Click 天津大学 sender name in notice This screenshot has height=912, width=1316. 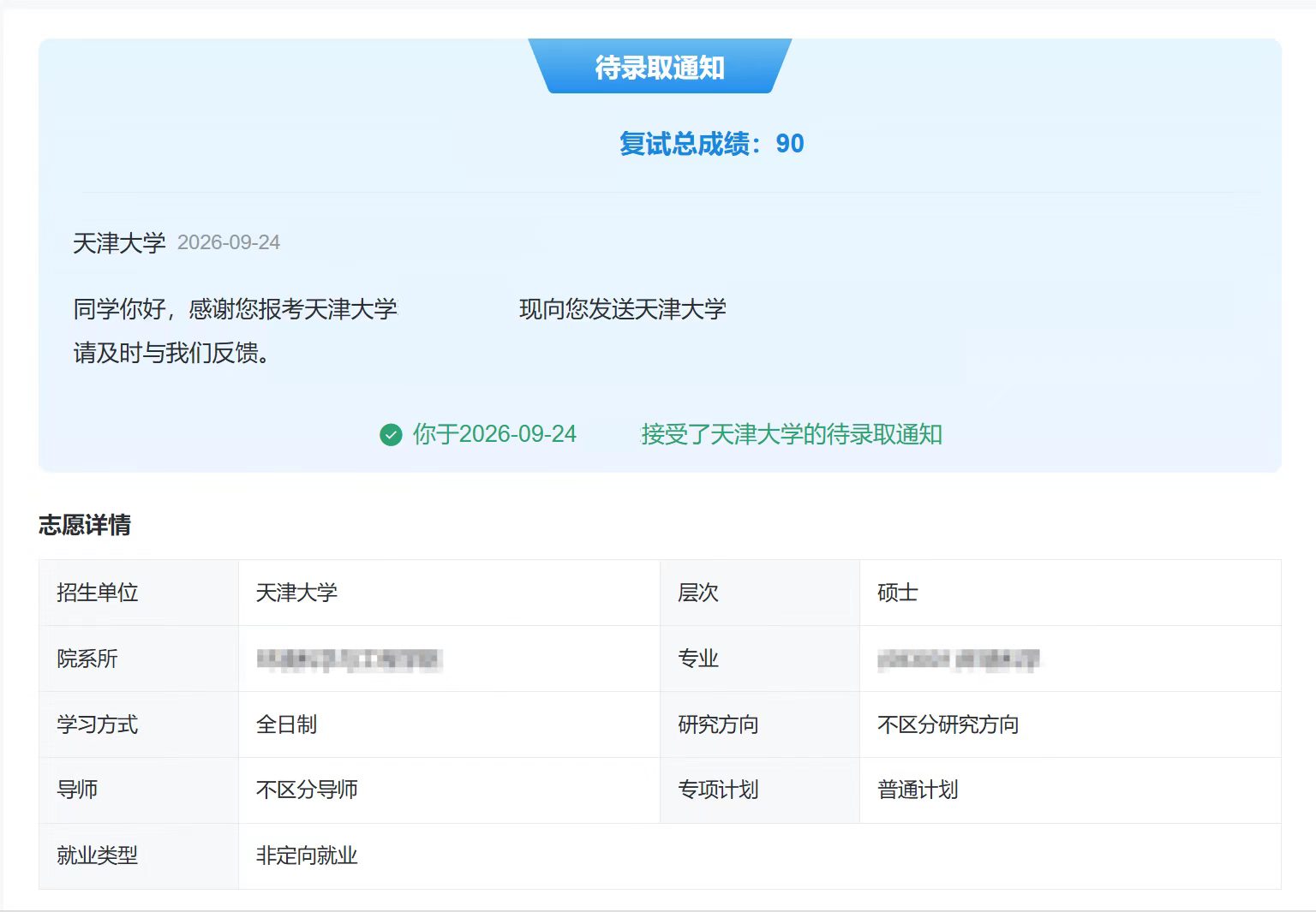(119, 243)
